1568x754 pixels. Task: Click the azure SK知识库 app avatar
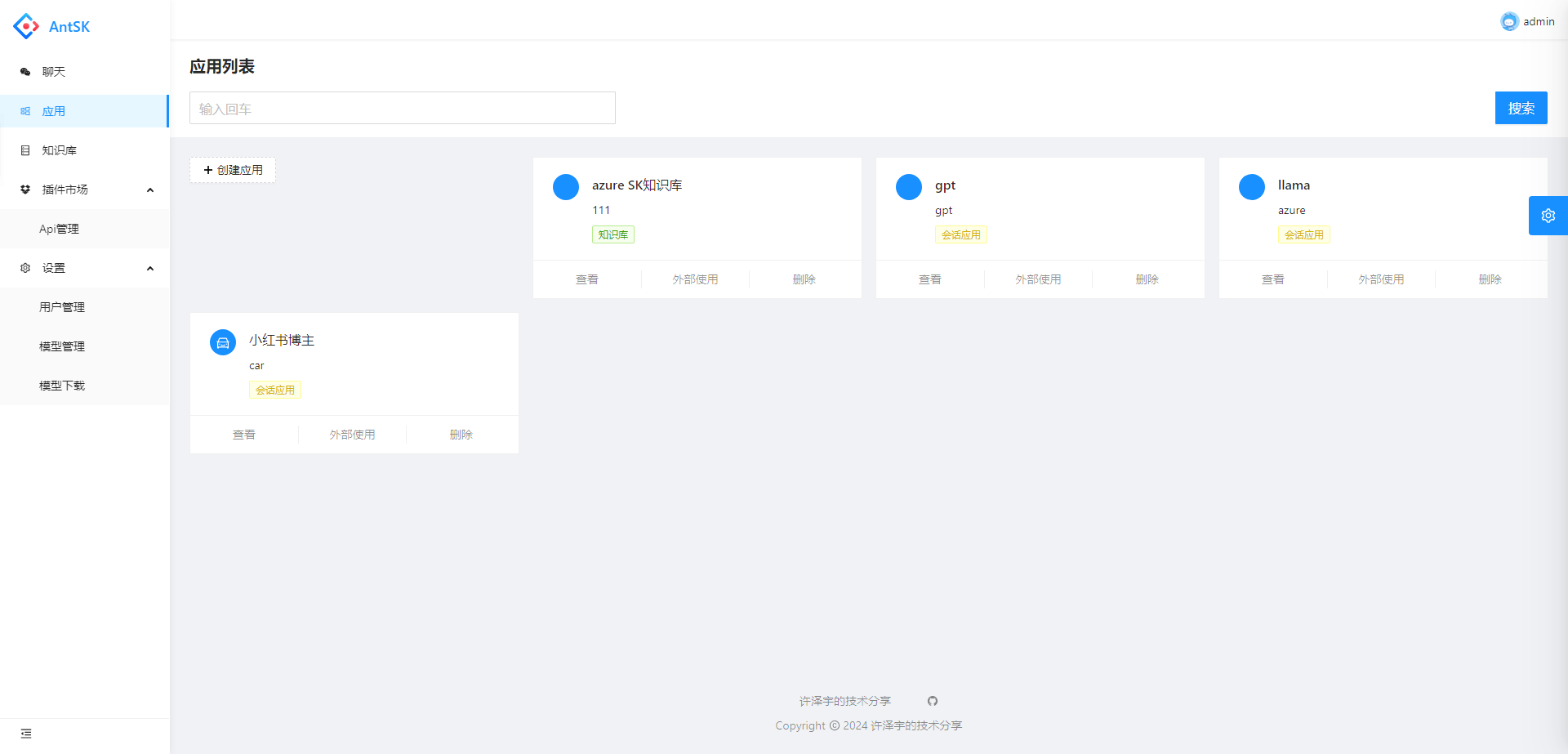[566, 187]
